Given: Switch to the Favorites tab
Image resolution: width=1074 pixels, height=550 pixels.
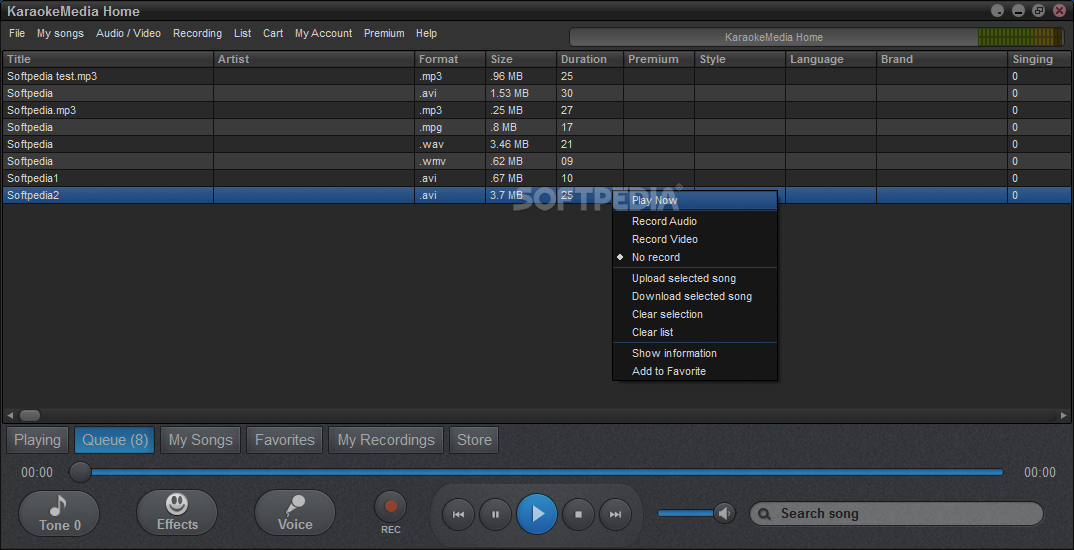Looking at the screenshot, I should pos(285,440).
